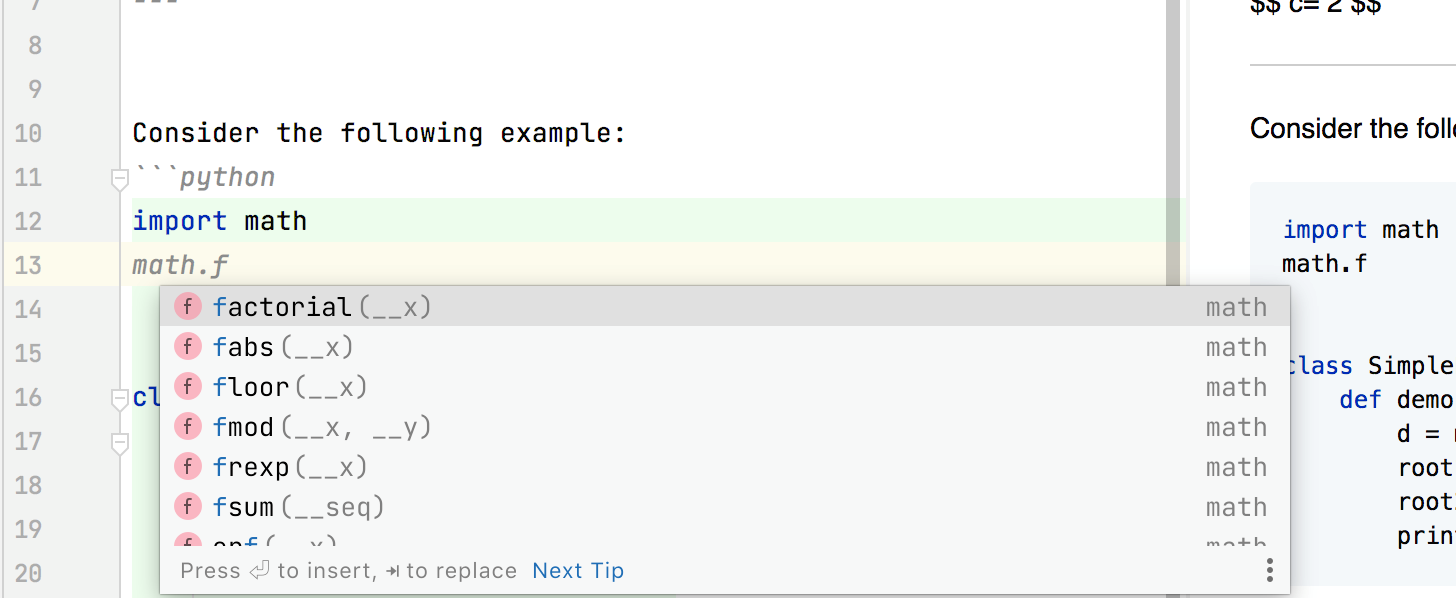This screenshot has height=598, width=1456.
Task: Collapse the fold arrow at line 17
Action: [x=119, y=442]
